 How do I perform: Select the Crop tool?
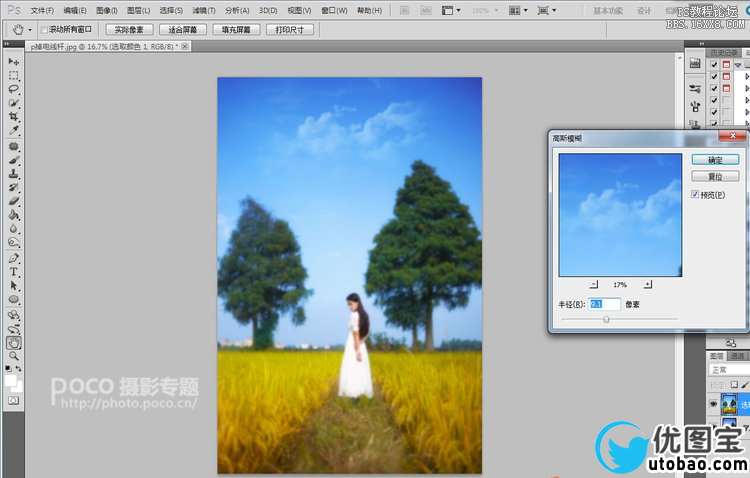(14, 117)
